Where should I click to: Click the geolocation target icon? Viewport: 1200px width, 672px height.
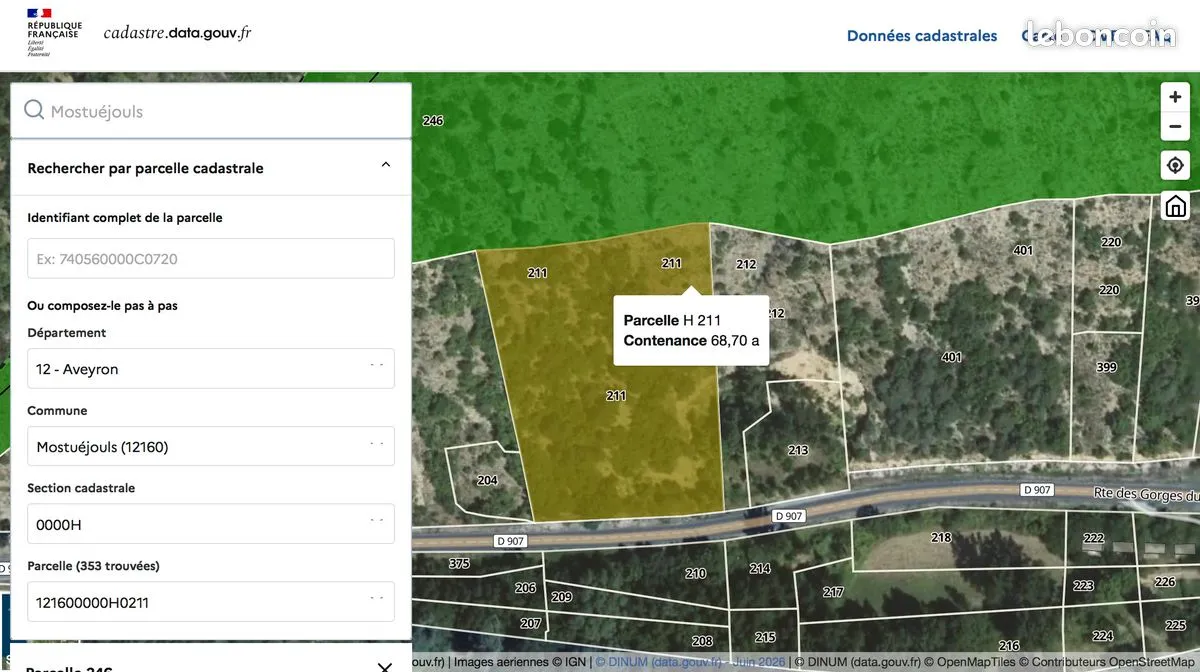point(1175,165)
